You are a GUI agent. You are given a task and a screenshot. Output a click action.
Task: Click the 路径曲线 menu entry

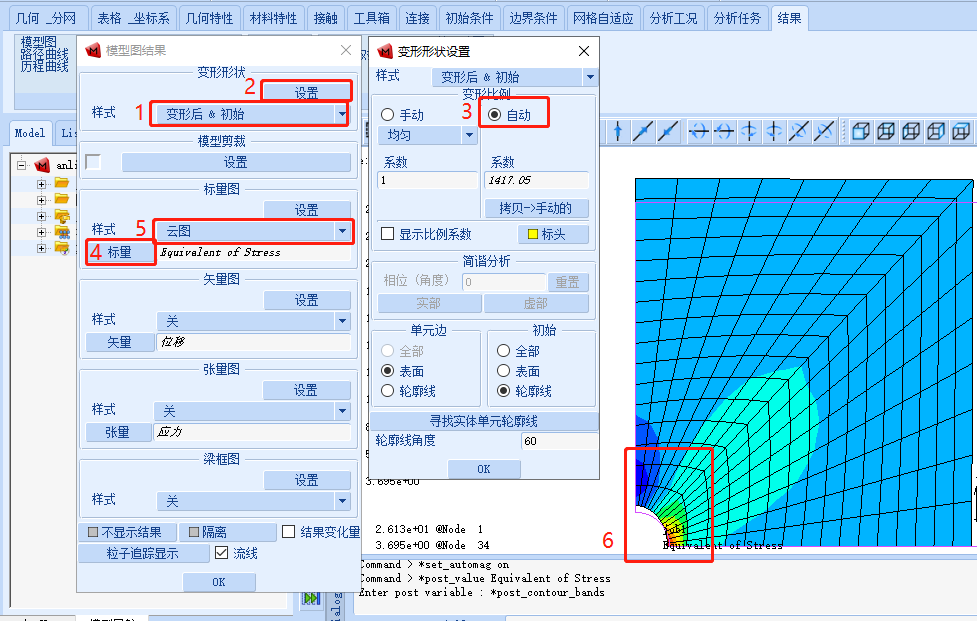click(x=45, y=54)
